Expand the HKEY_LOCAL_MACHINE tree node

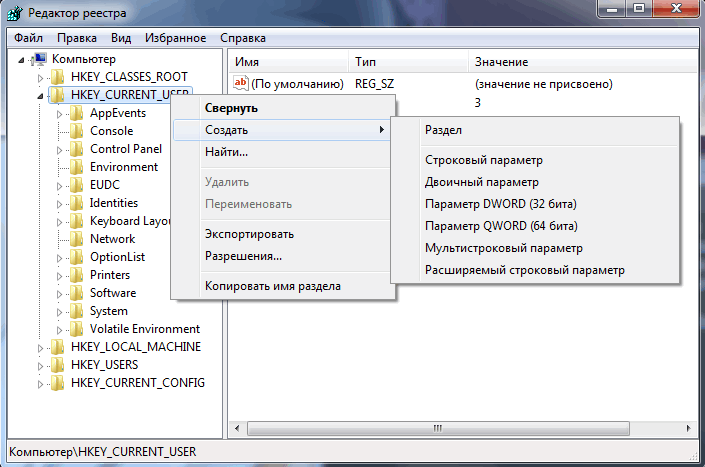41,348
